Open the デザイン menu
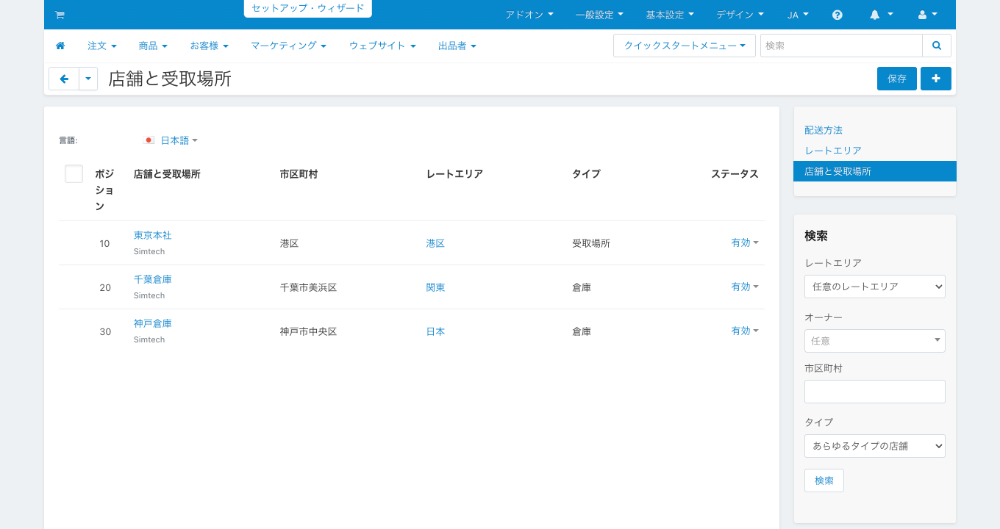Screen dimensions: 1000x529 (x=739, y=15)
